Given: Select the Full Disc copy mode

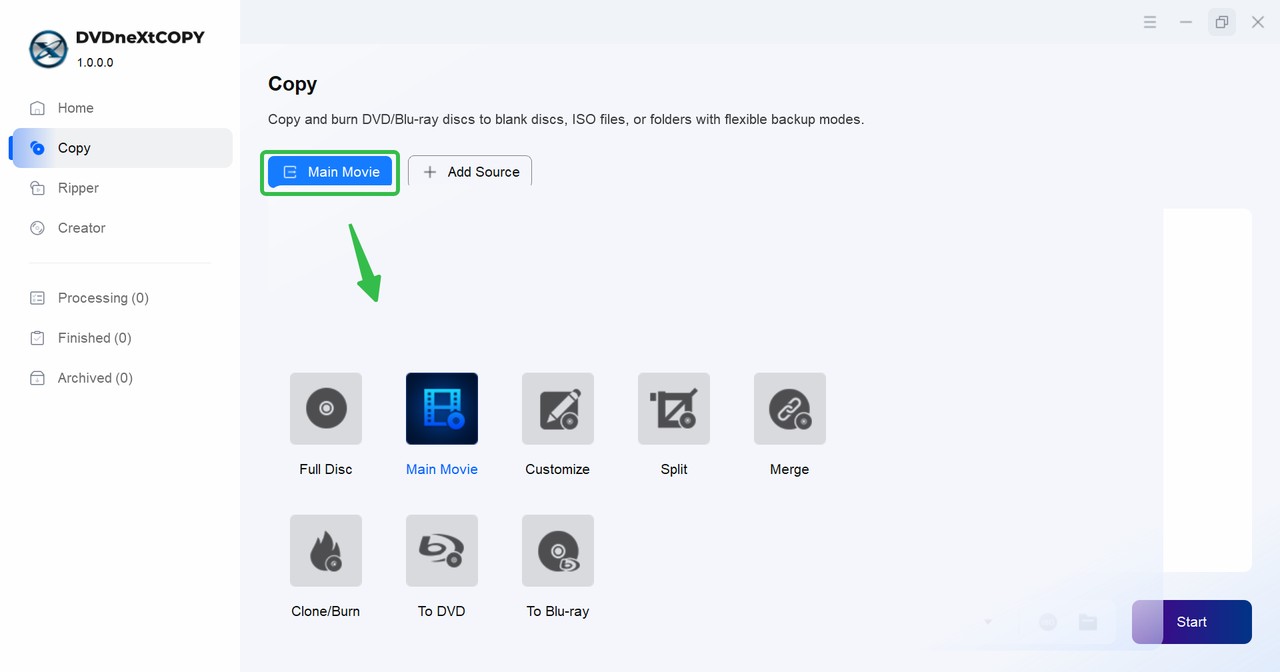Looking at the screenshot, I should click(326, 409).
